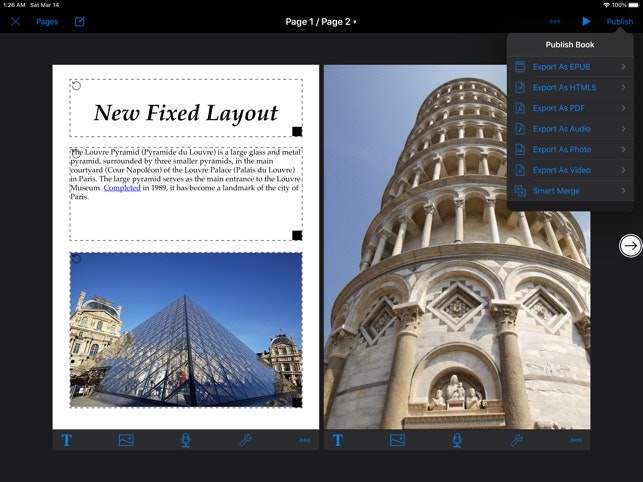The height and width of the screenshot is (482, 643).
Task: Expand the Export As EPUB chevron
Action: point(623,67)
